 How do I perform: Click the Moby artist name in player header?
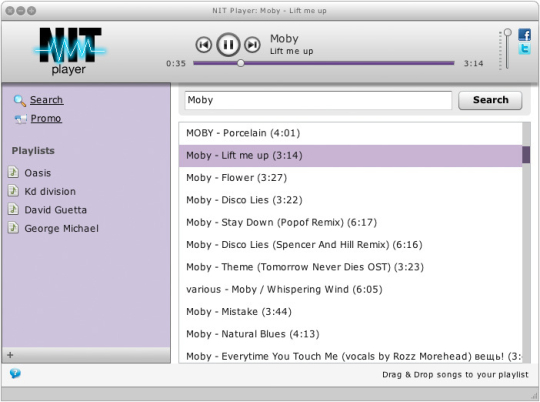point(284,39)
